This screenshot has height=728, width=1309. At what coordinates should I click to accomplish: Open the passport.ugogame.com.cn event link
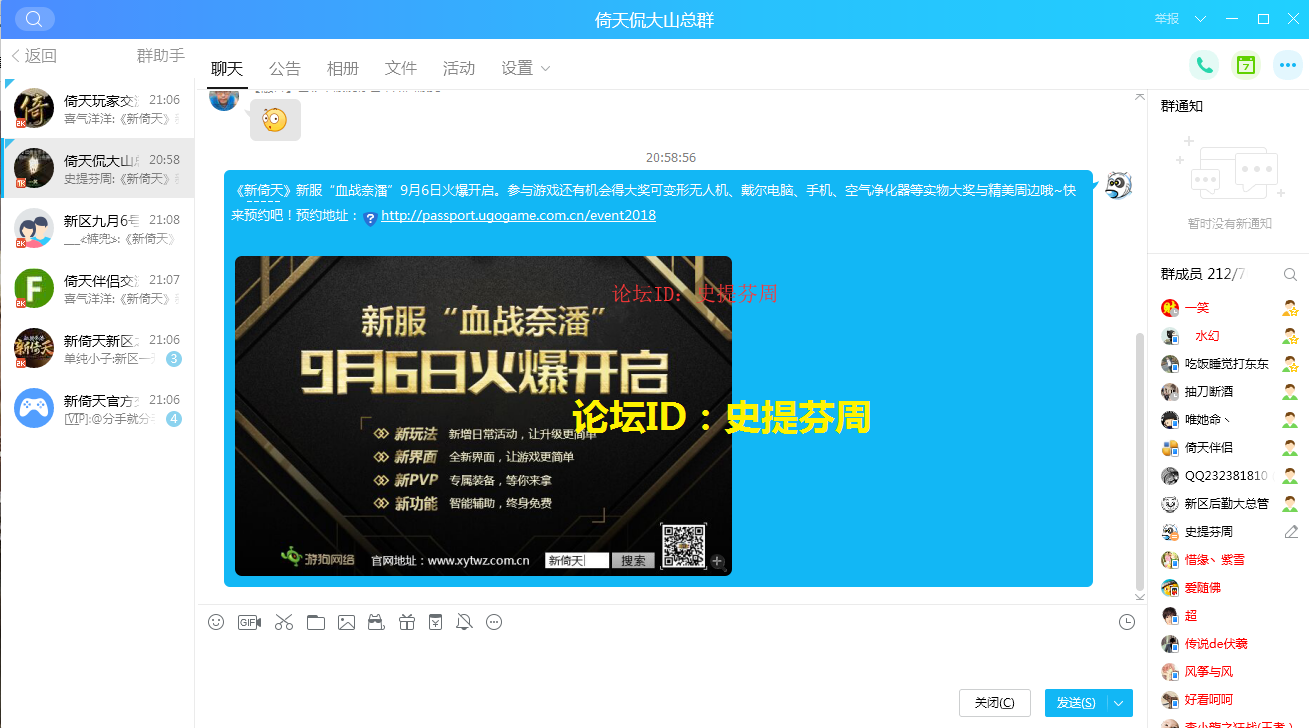(518, 215)
